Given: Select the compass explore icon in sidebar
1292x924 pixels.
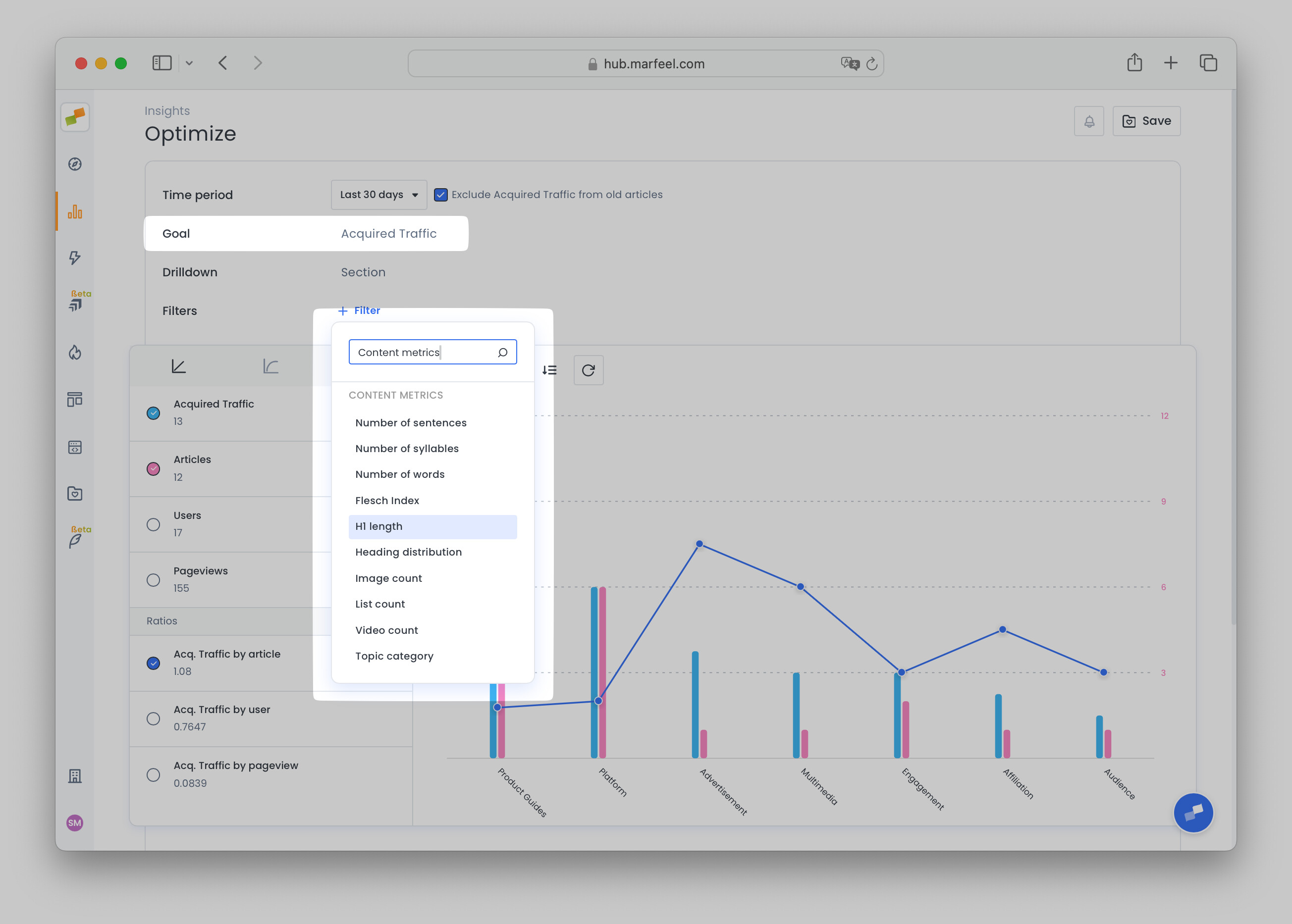Looking at the screenshot, I should point(75,164).
